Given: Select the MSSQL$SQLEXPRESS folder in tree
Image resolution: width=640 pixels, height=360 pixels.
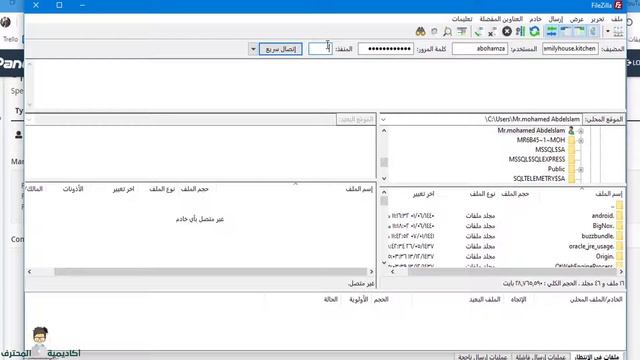Looking at the screenshot, I should (x=537, y=159).
